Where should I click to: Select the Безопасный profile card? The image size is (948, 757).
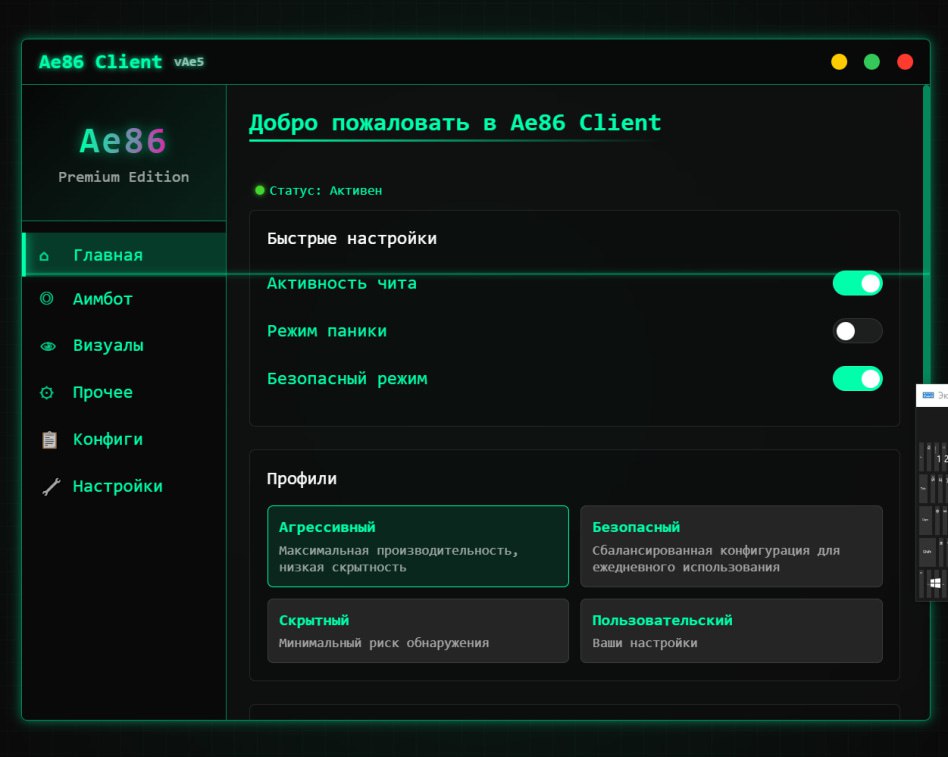click(731, 546)
